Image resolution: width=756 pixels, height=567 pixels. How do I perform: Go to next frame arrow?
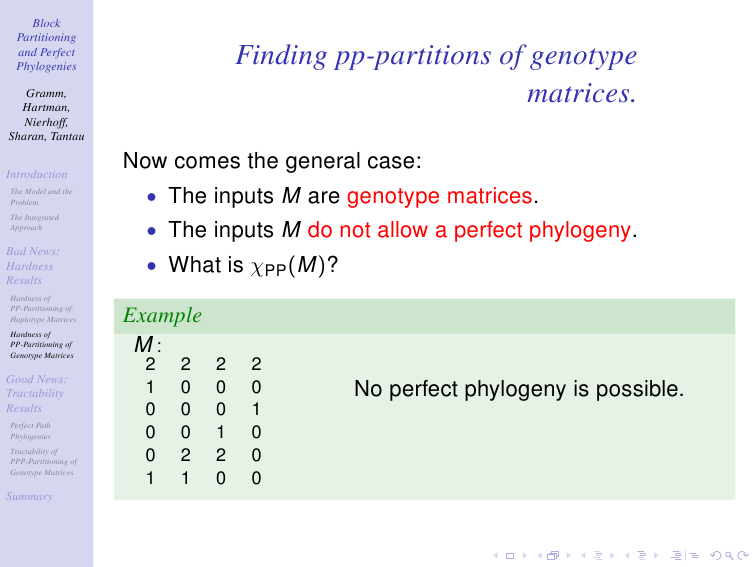click(569, 555)
